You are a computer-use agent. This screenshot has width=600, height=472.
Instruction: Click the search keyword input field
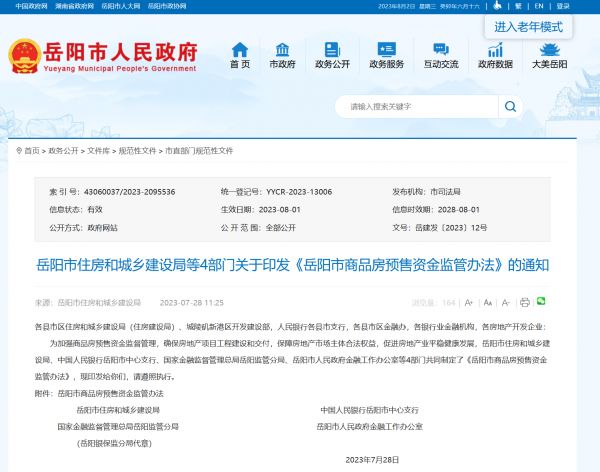[417, 106]
